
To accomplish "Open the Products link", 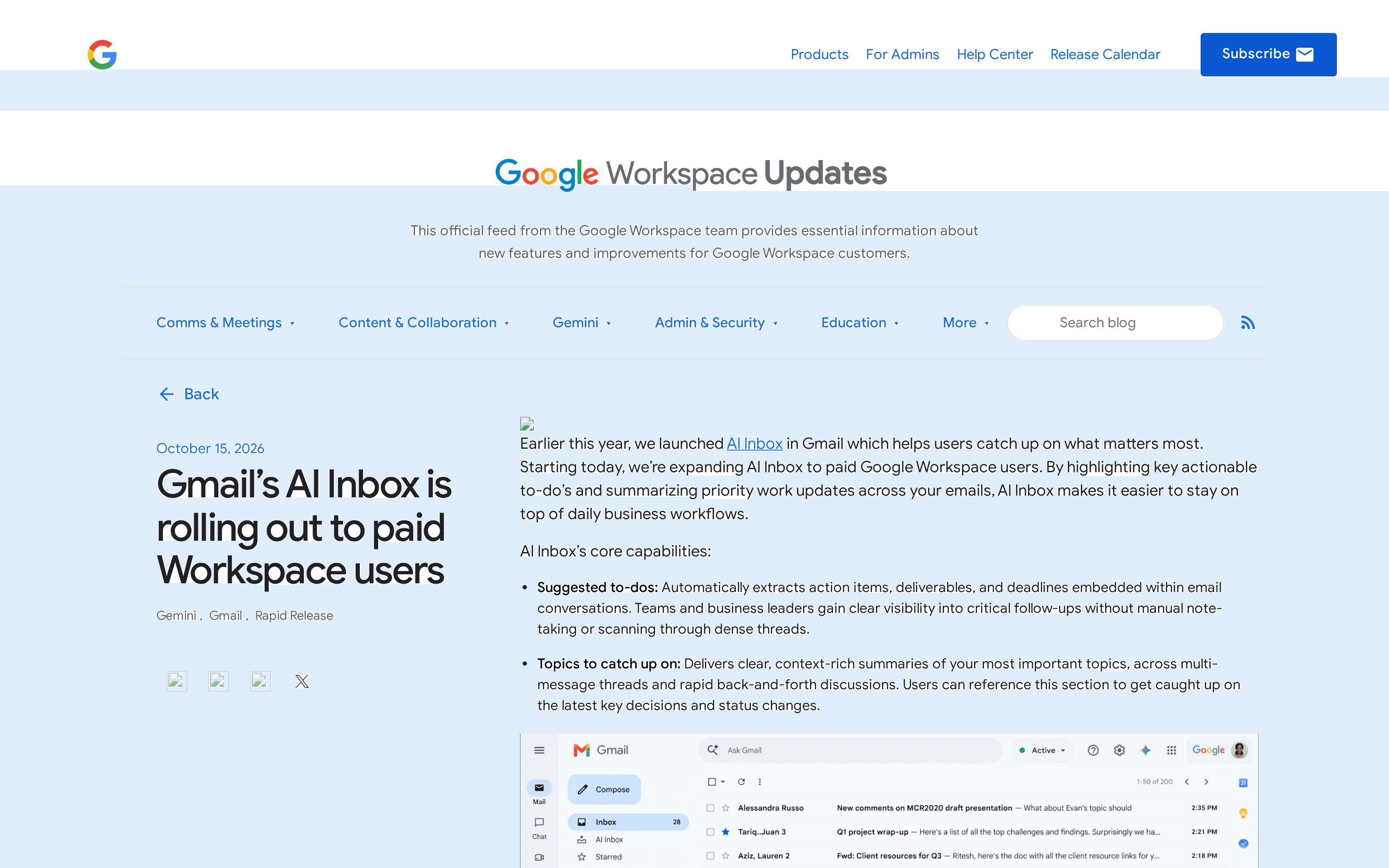I will tap(819, 54).
